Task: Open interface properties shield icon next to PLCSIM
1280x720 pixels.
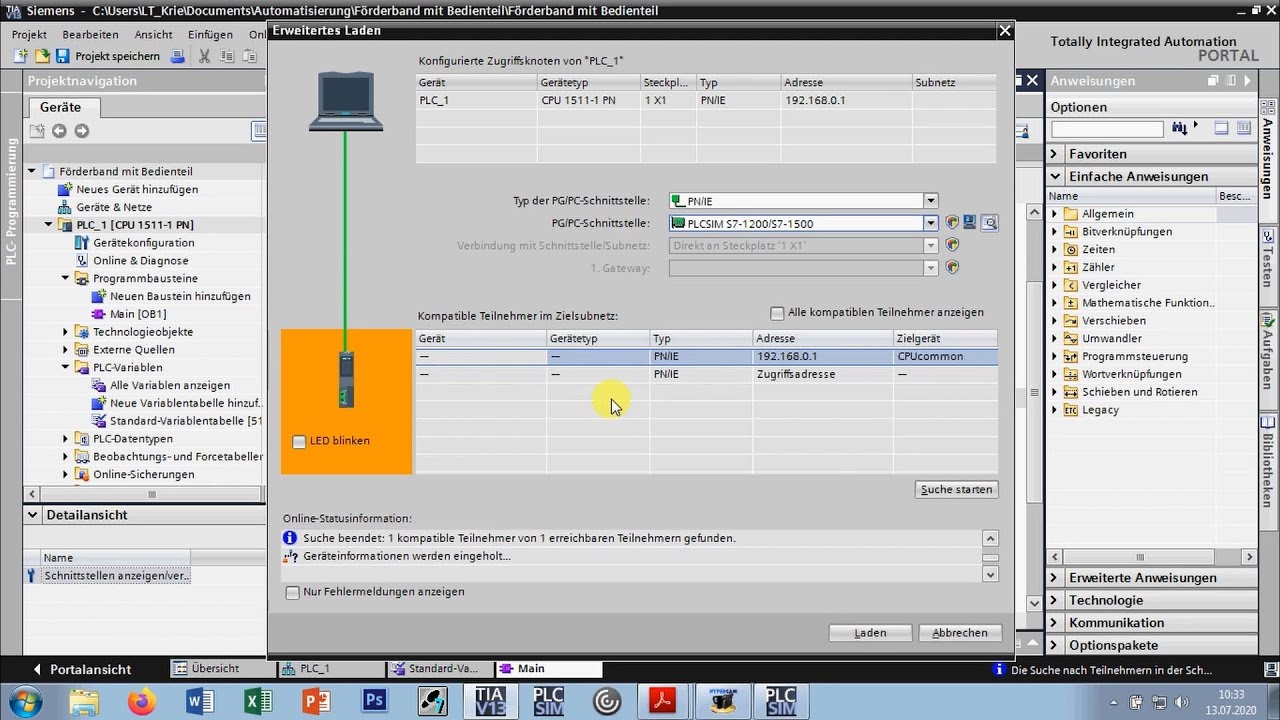Action: (x=952, y=223)
